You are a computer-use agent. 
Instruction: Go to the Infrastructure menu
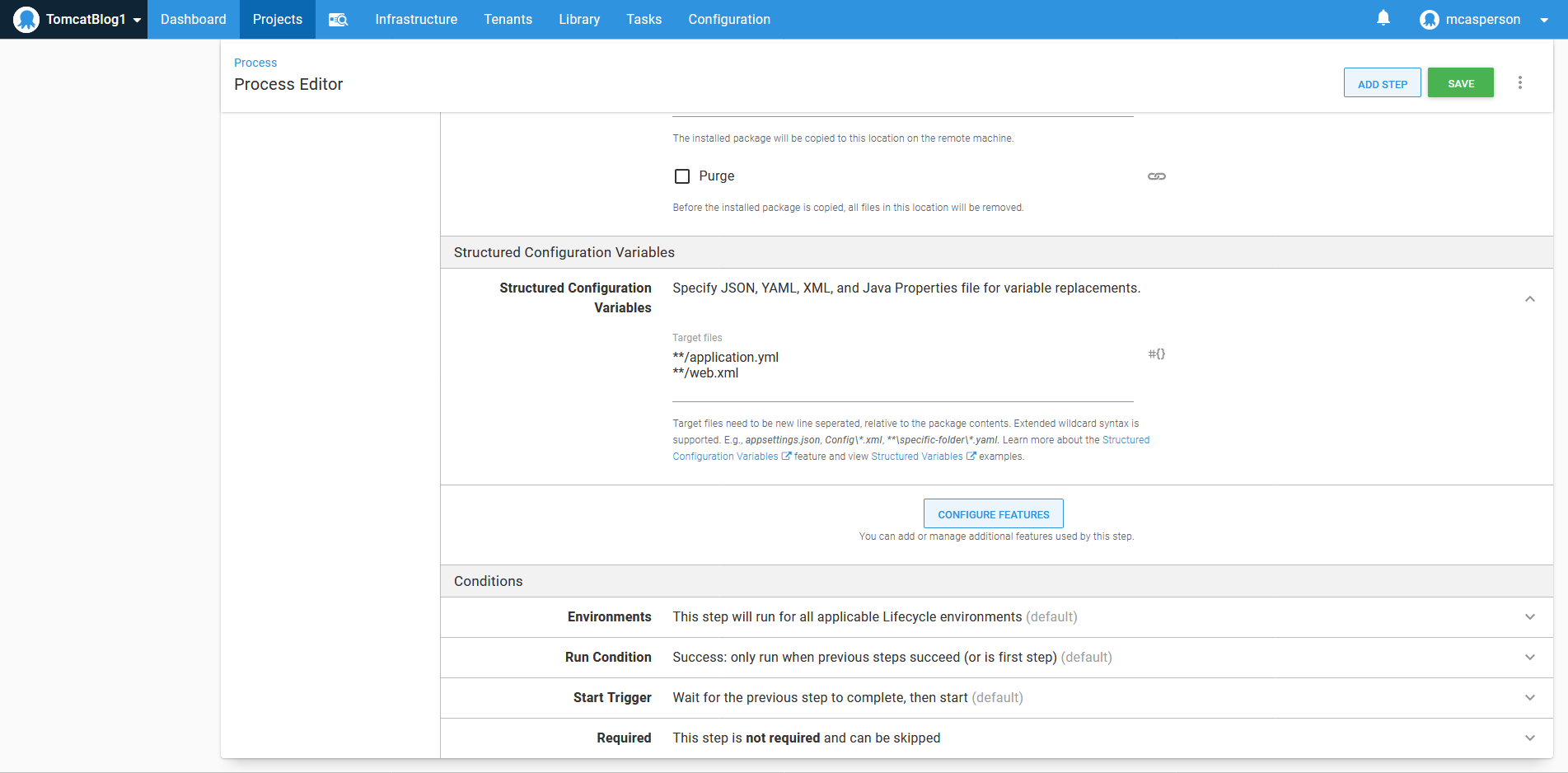click(416, 20)
